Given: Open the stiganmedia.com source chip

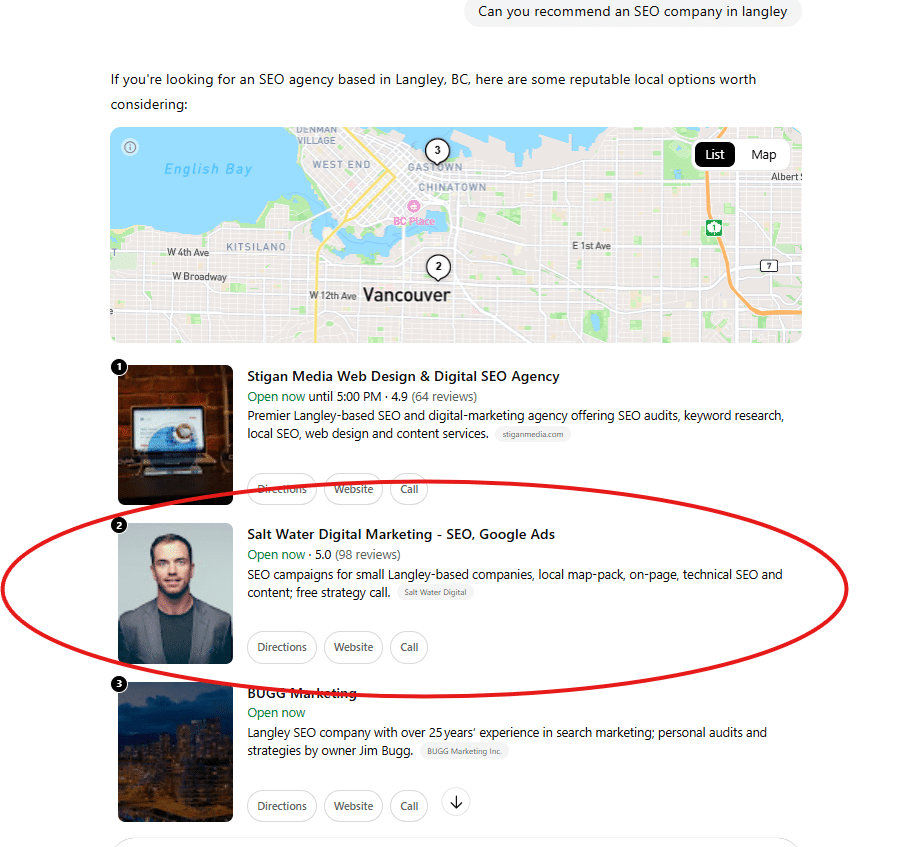Looking at the screenshot, I should tap(533, 435).
